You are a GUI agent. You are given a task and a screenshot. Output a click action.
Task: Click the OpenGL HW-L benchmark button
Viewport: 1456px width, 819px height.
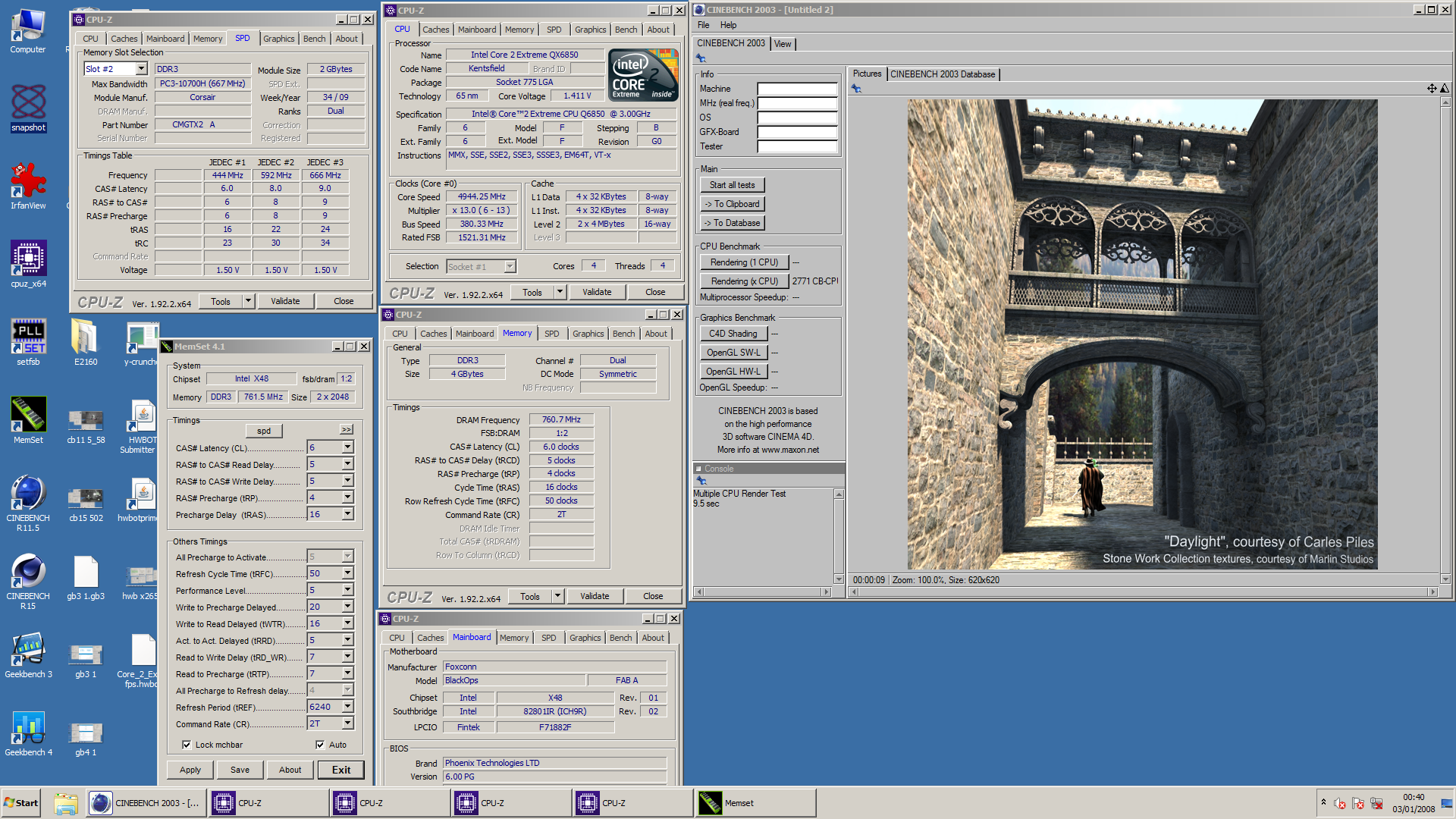click(x=733, y=372)
